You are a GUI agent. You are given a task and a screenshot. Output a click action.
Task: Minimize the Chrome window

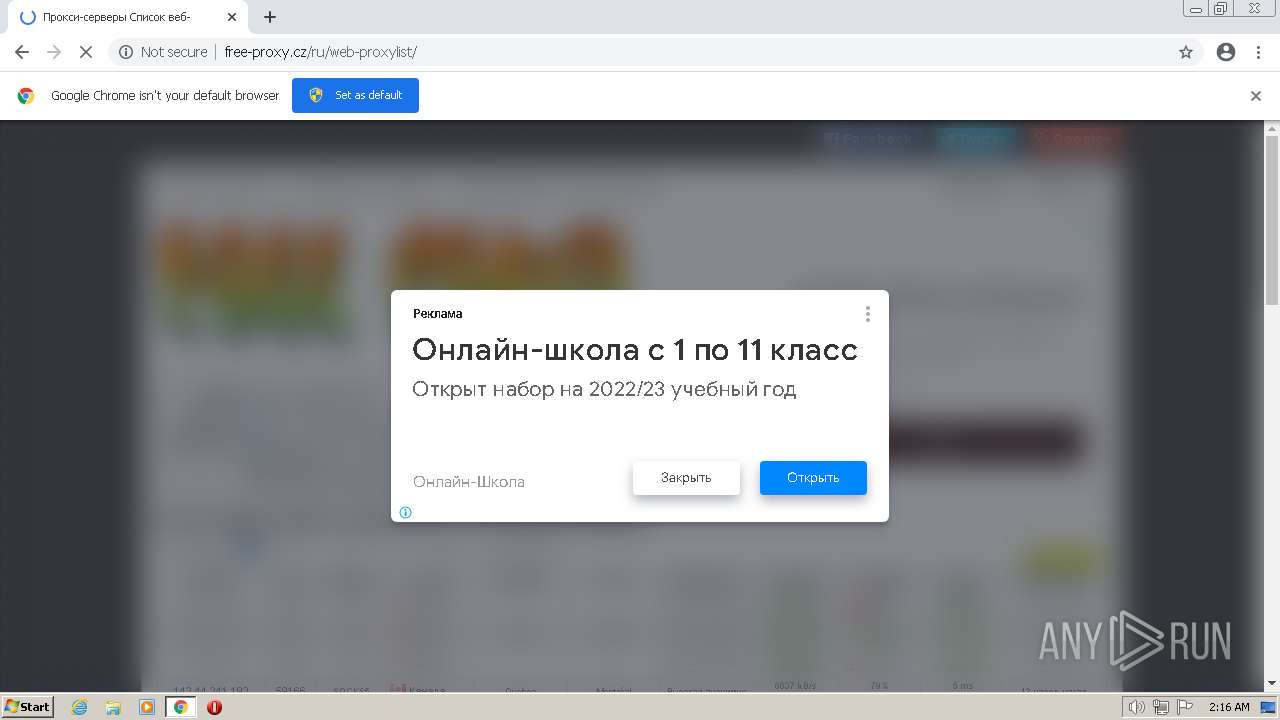click(x=1196, y=9)
